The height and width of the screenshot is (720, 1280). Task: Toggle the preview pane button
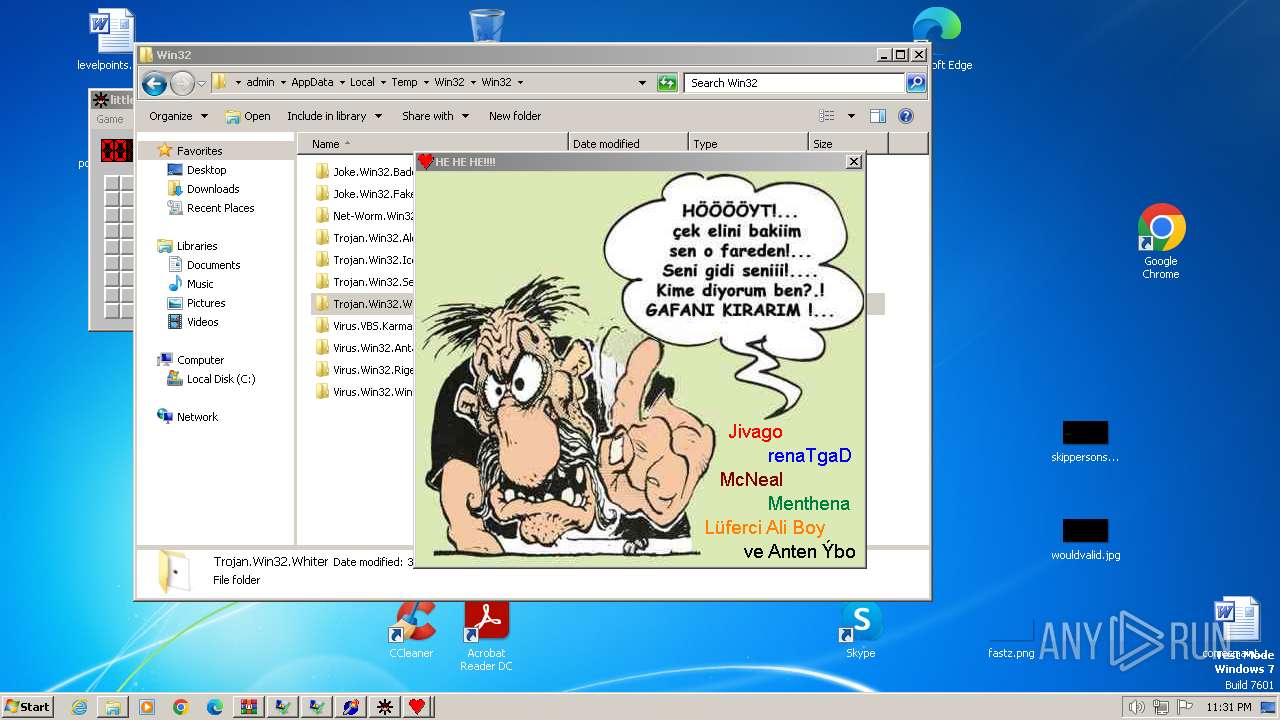(878, 116)
